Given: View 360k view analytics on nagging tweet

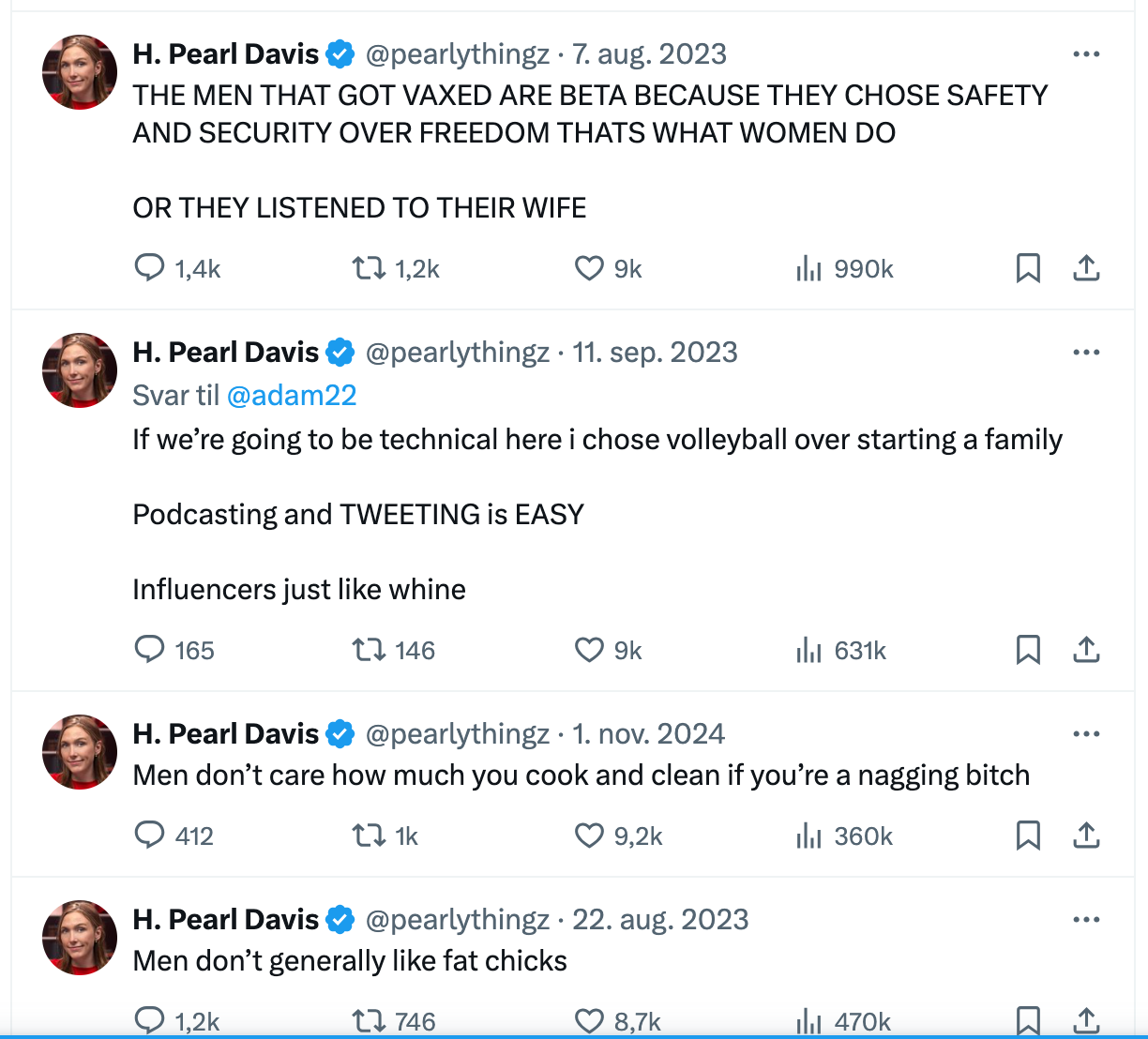Looking at the screenshot, I should [x=844, y=836].
